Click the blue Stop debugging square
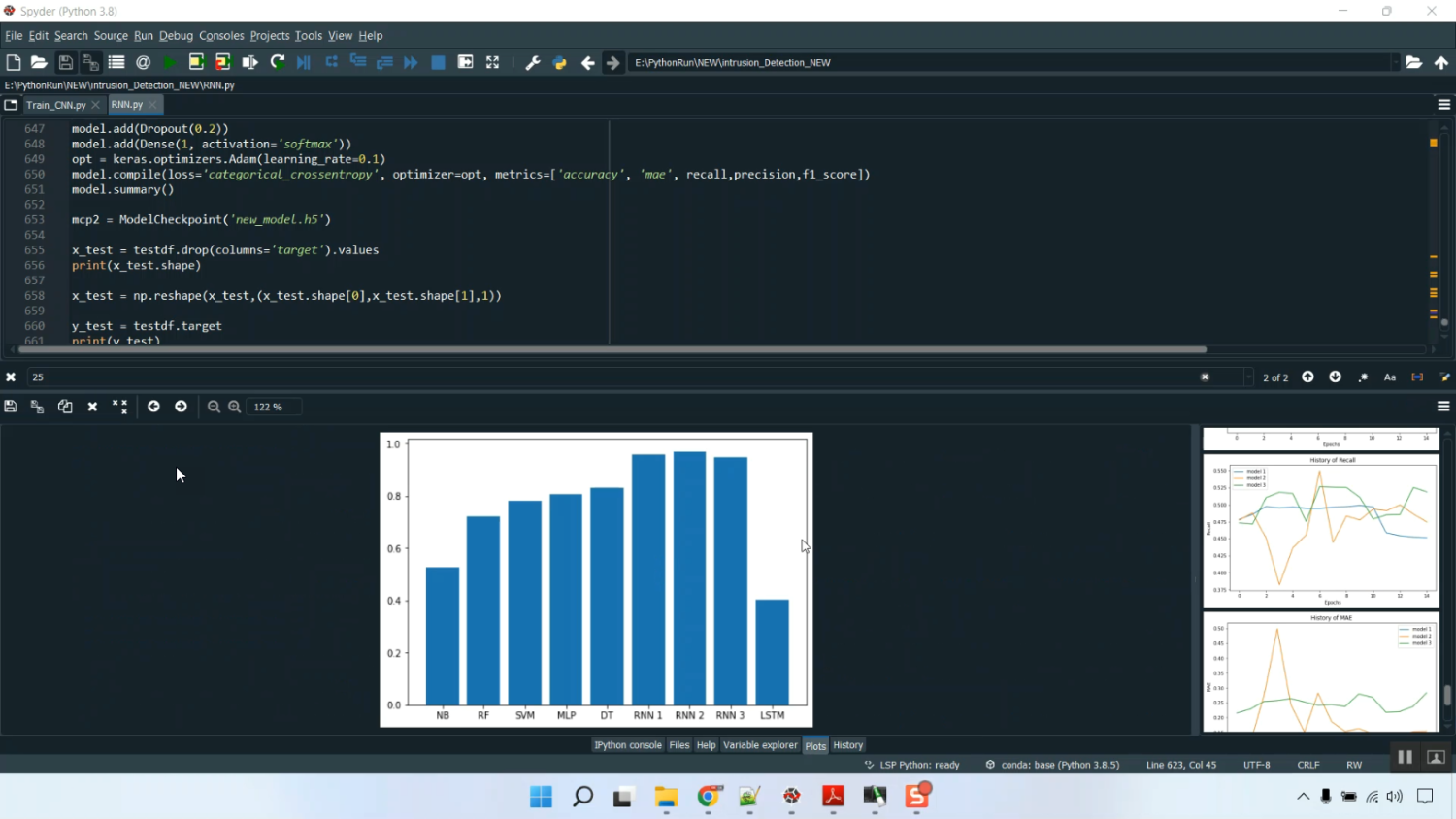This screenshot has height=819, width=1456. coord(438,62)
